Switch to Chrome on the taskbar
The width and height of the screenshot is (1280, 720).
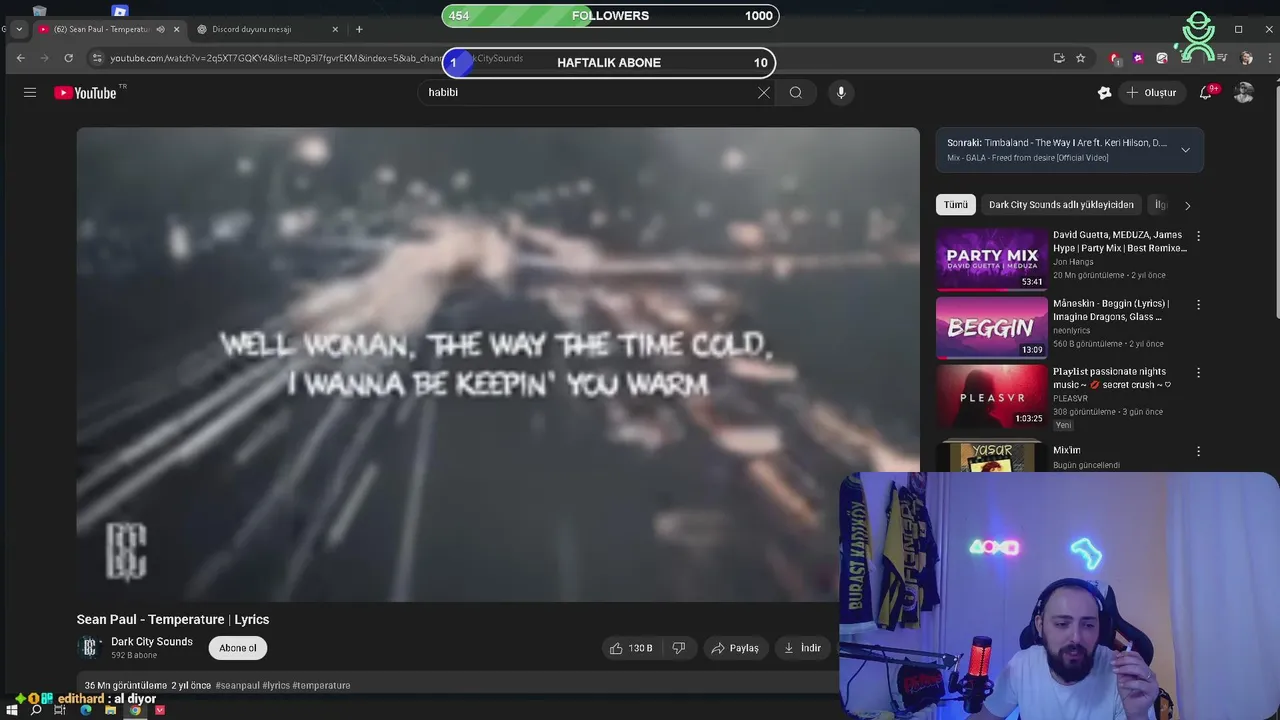tap(135, 710)
